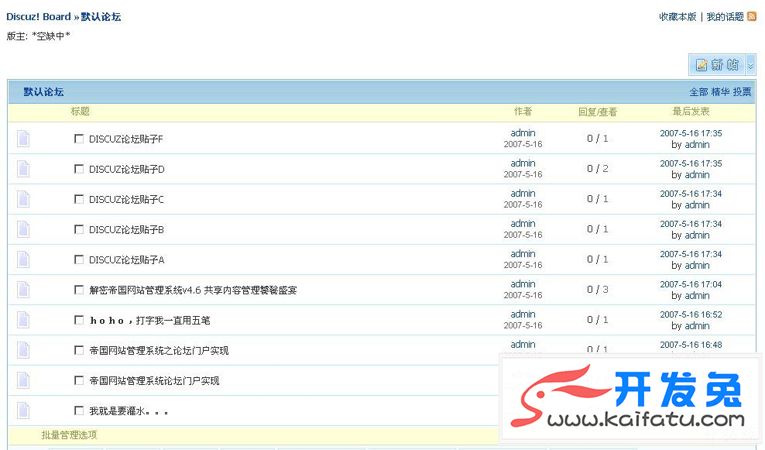
Task: Check the box for DISCUZ论坛贴子F
Action: (79, 139)
